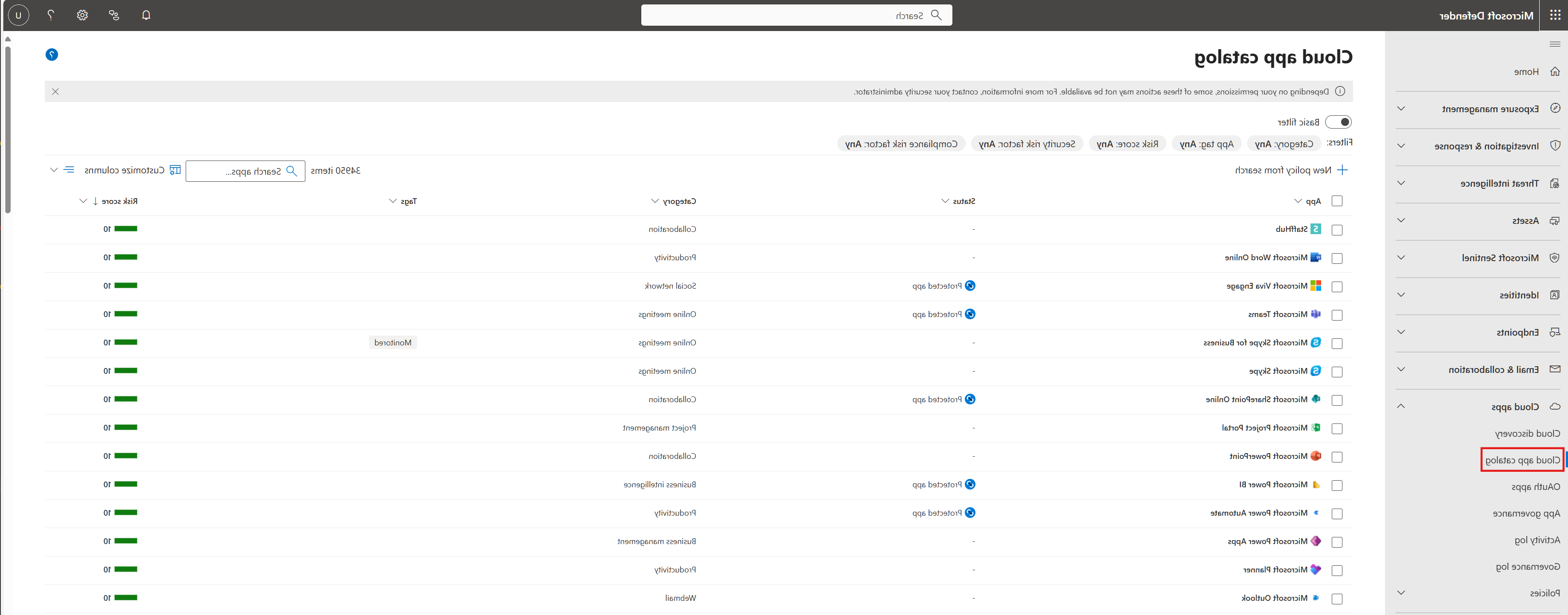This screenshot has height=615, width=1568.
Task: Tick the select-all apps checkbox
Action: 1337,201
